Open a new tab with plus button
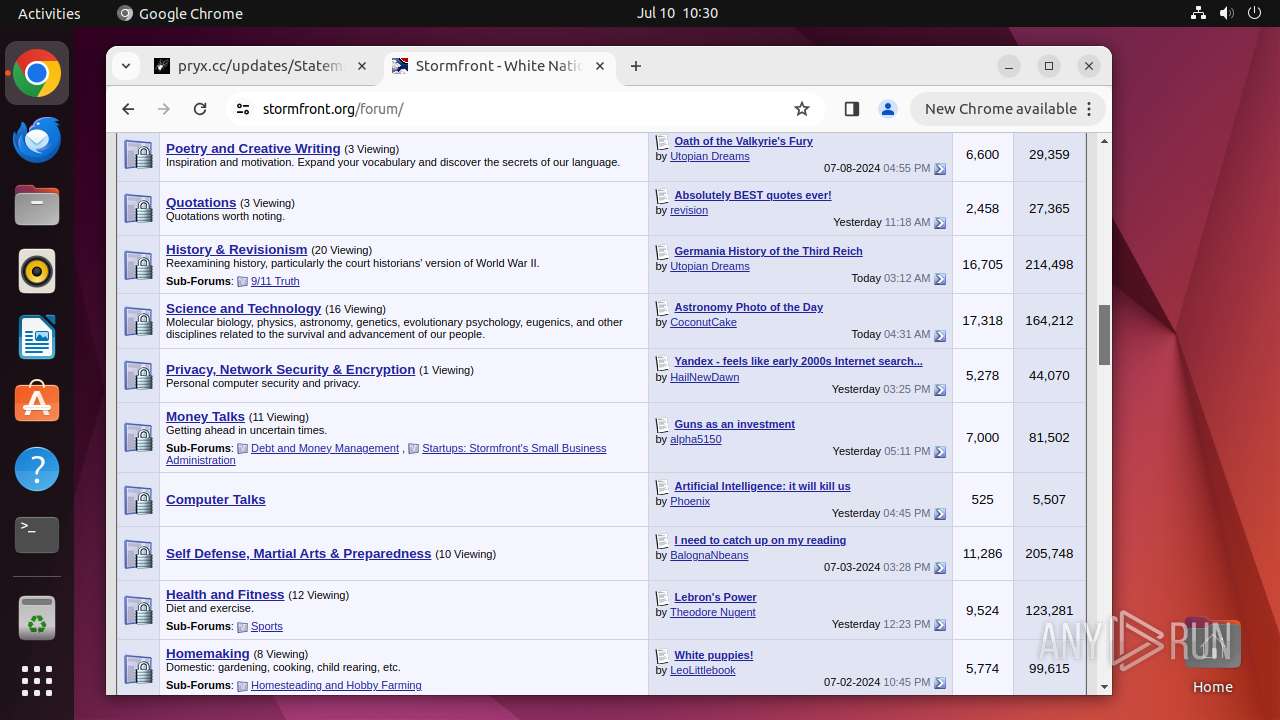1280x720 pixels. click(x=636, y=66)
